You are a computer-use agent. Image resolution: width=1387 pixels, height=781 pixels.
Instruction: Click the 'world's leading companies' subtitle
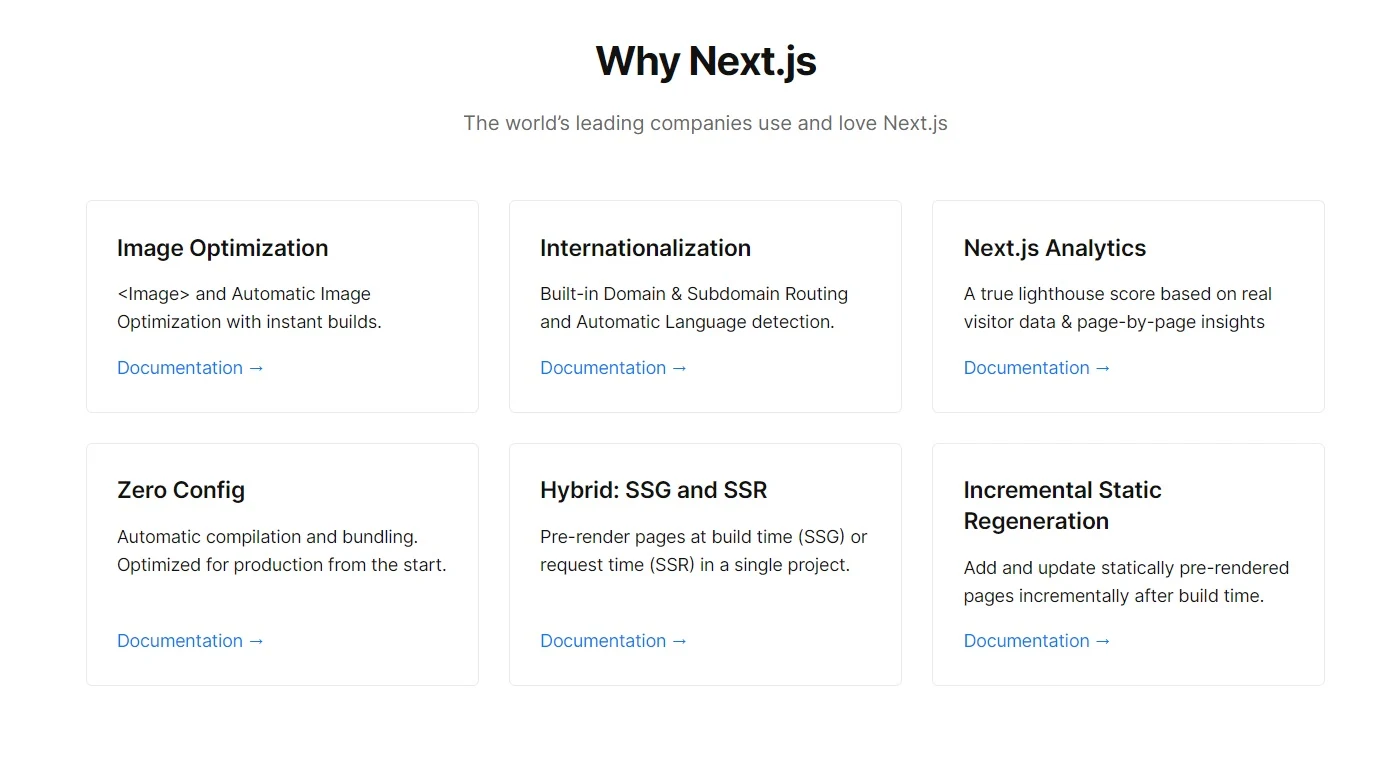[705, 123]
